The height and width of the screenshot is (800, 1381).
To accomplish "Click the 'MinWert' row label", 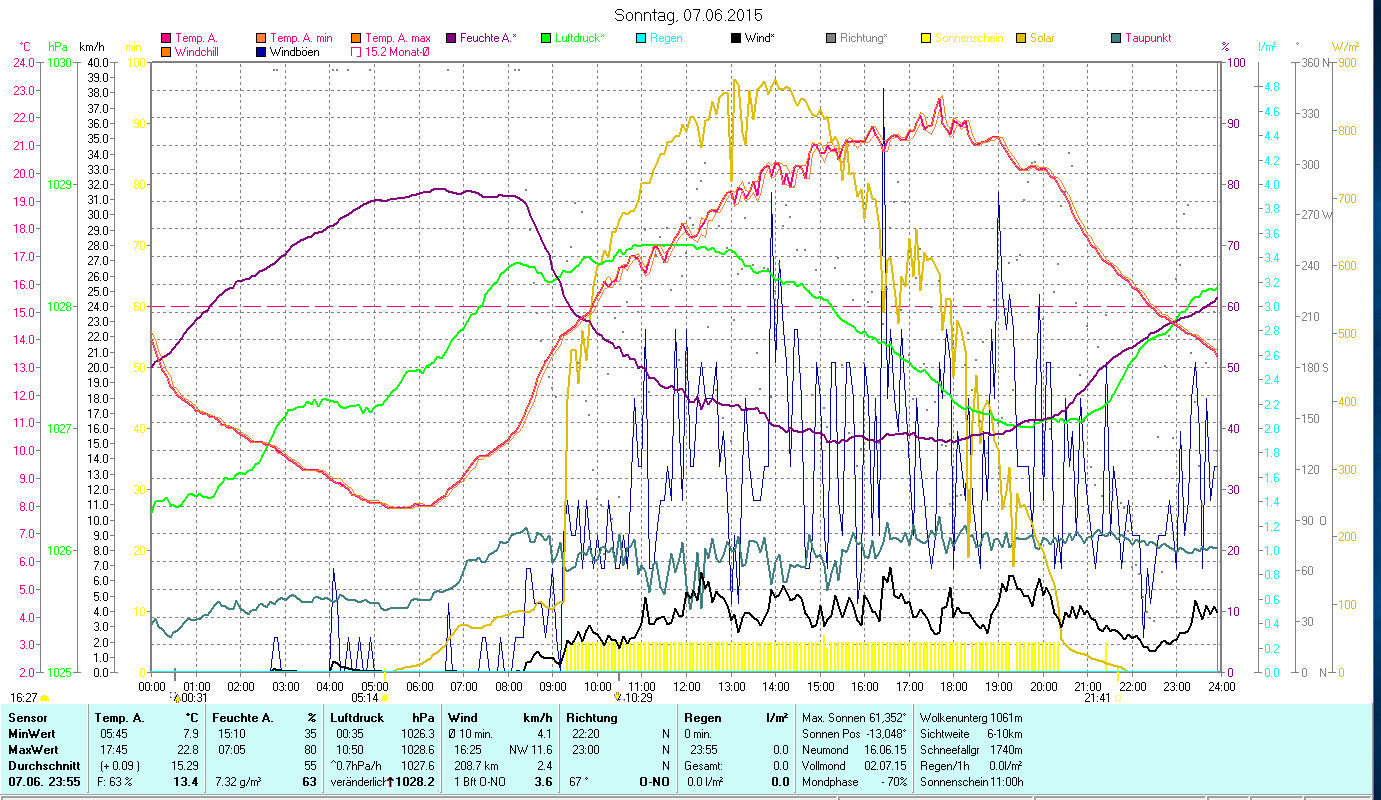I will tap(30, 733).
